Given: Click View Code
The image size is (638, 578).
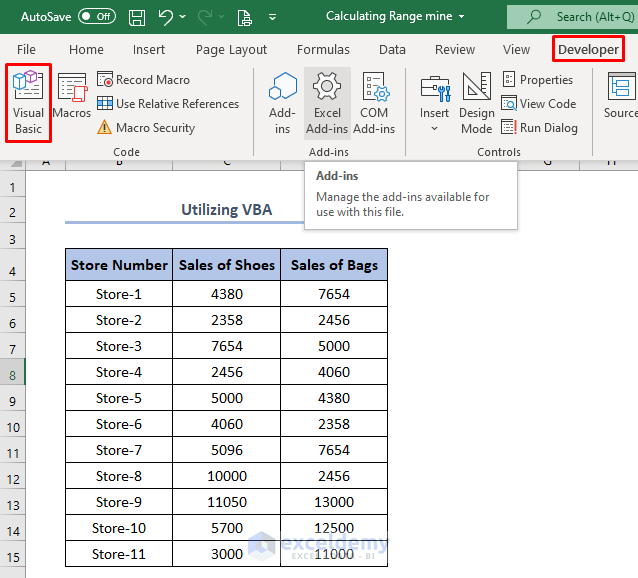Looking at the screenshot, I should click(x=539, y=104).
